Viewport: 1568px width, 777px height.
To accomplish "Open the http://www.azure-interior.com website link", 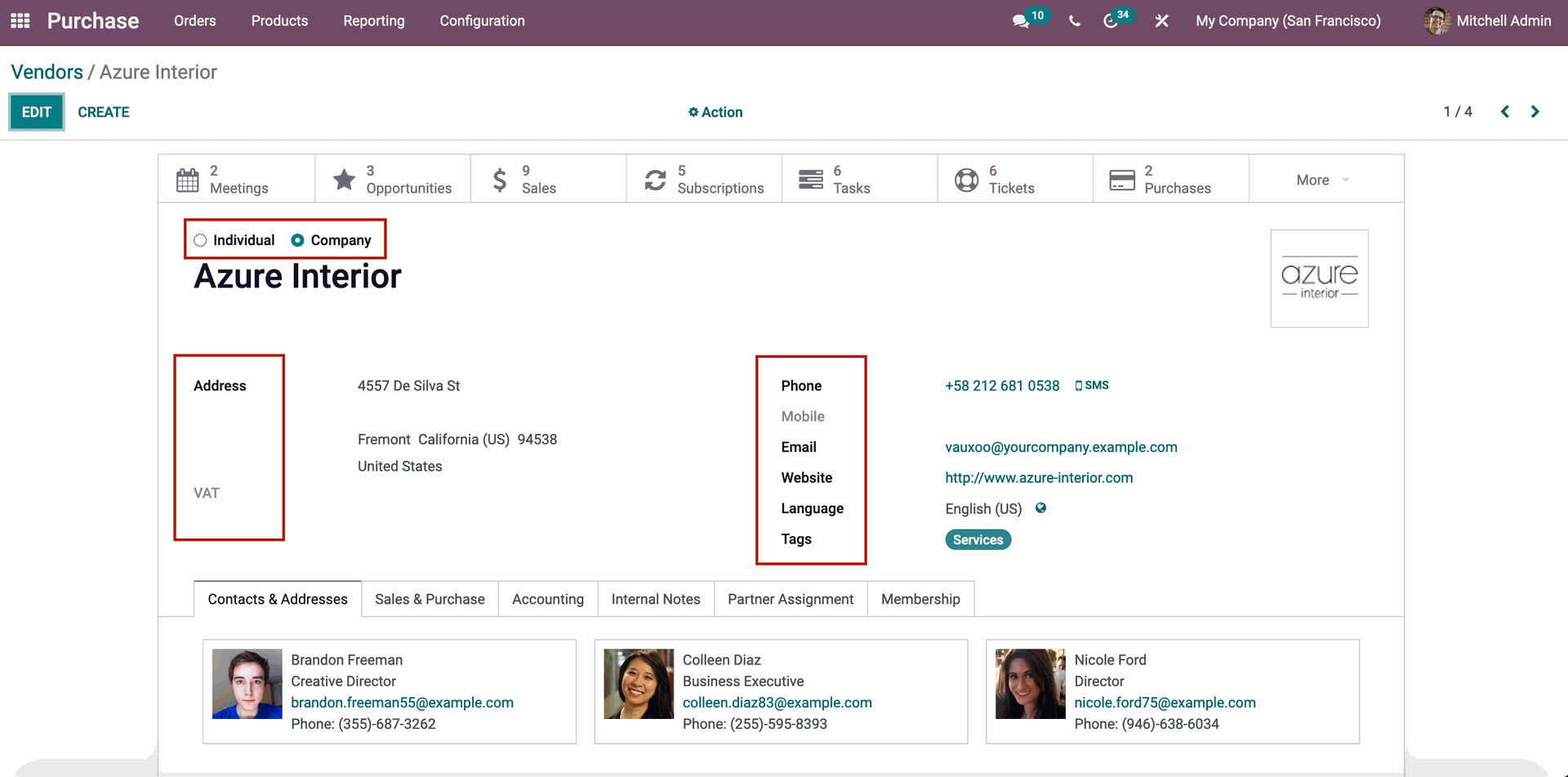I will (x=1039, y=478).
